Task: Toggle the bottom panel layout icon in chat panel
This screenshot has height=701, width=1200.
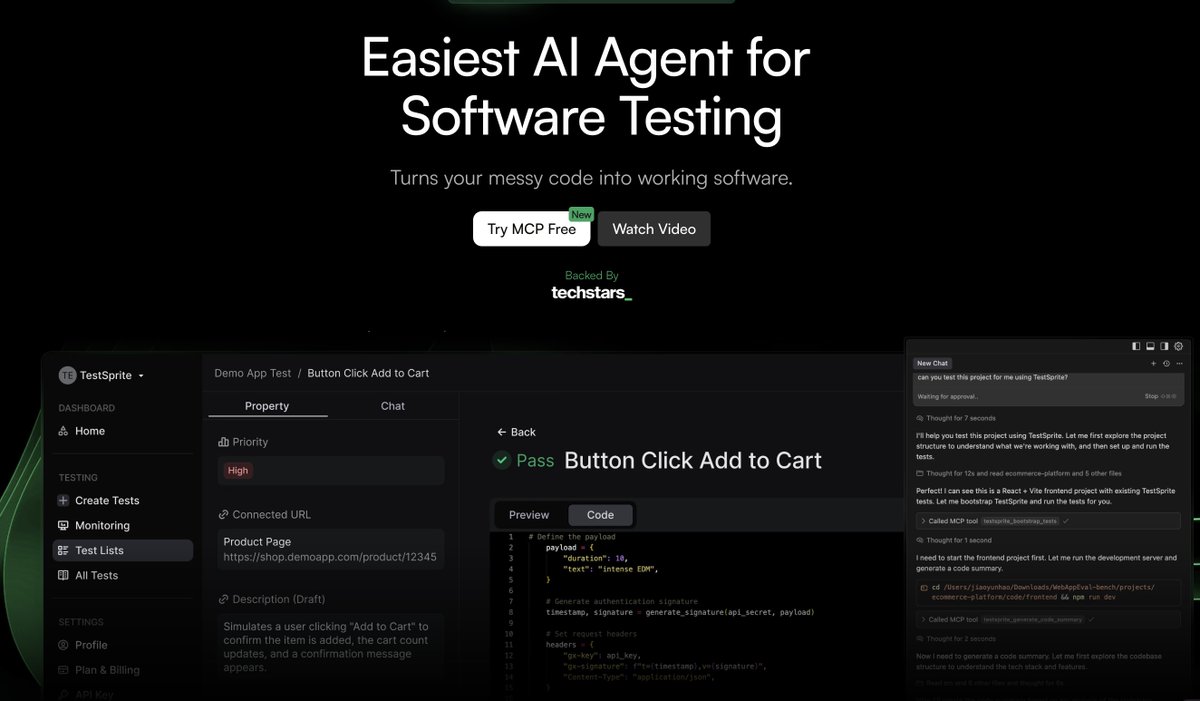Action: coord(1150,346)
